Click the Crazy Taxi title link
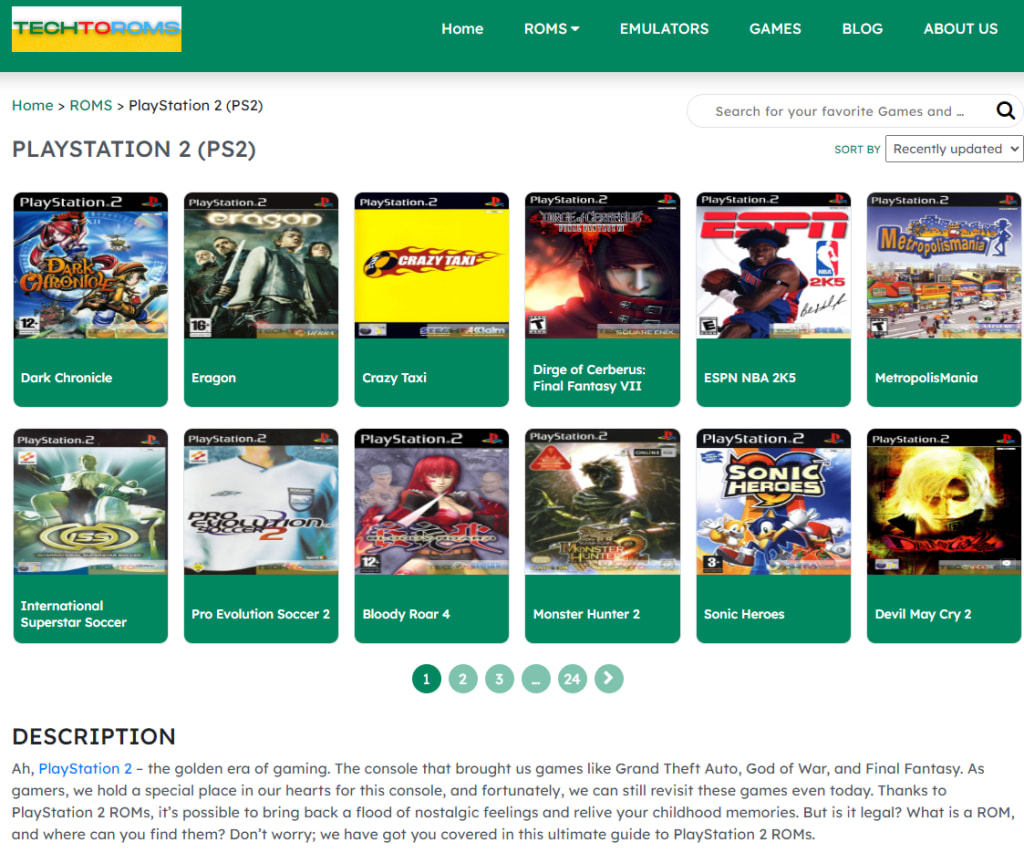This screenshot has height=853, width=1024. click(394, 378)
